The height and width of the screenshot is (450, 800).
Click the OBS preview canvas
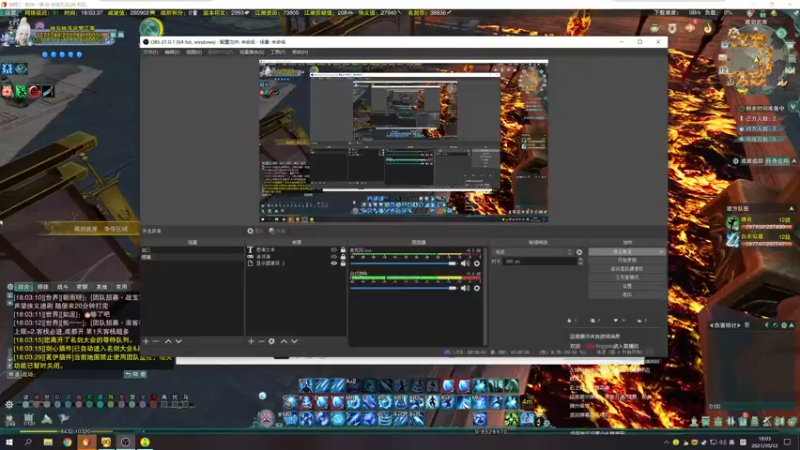pos(404,141)
